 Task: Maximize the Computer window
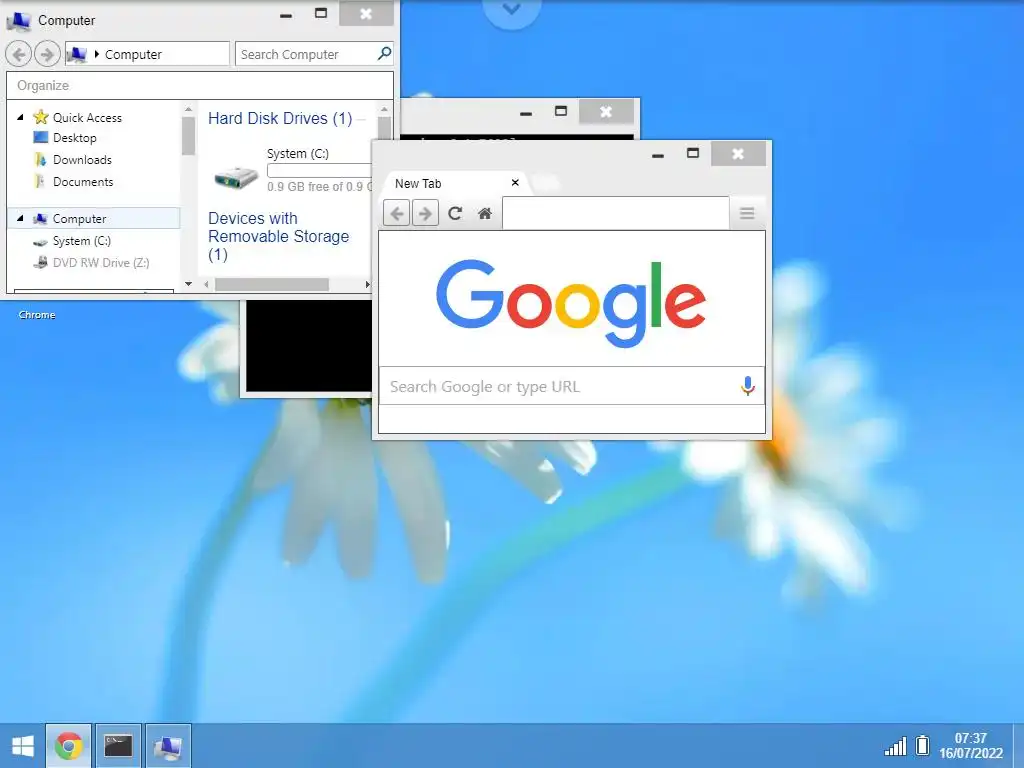[x=321, y=13]
